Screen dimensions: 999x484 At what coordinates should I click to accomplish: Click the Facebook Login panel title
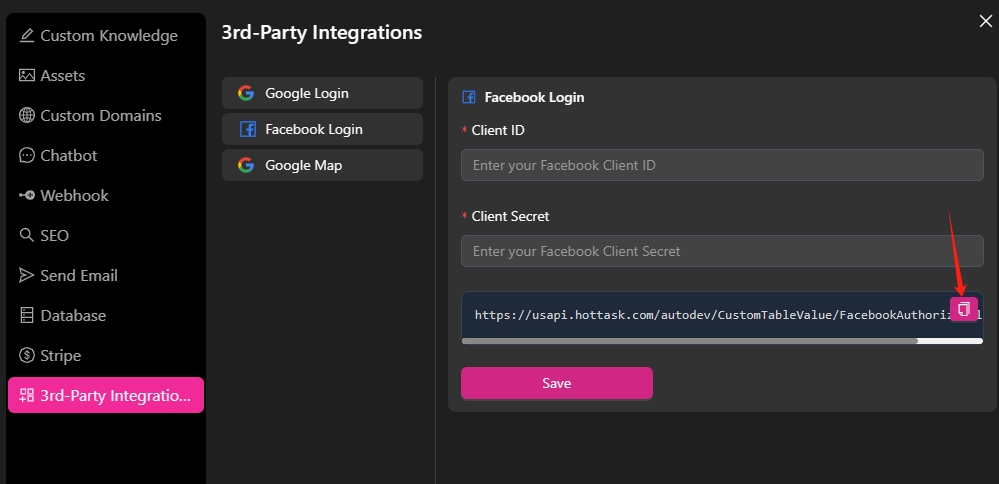coord(535,97)
